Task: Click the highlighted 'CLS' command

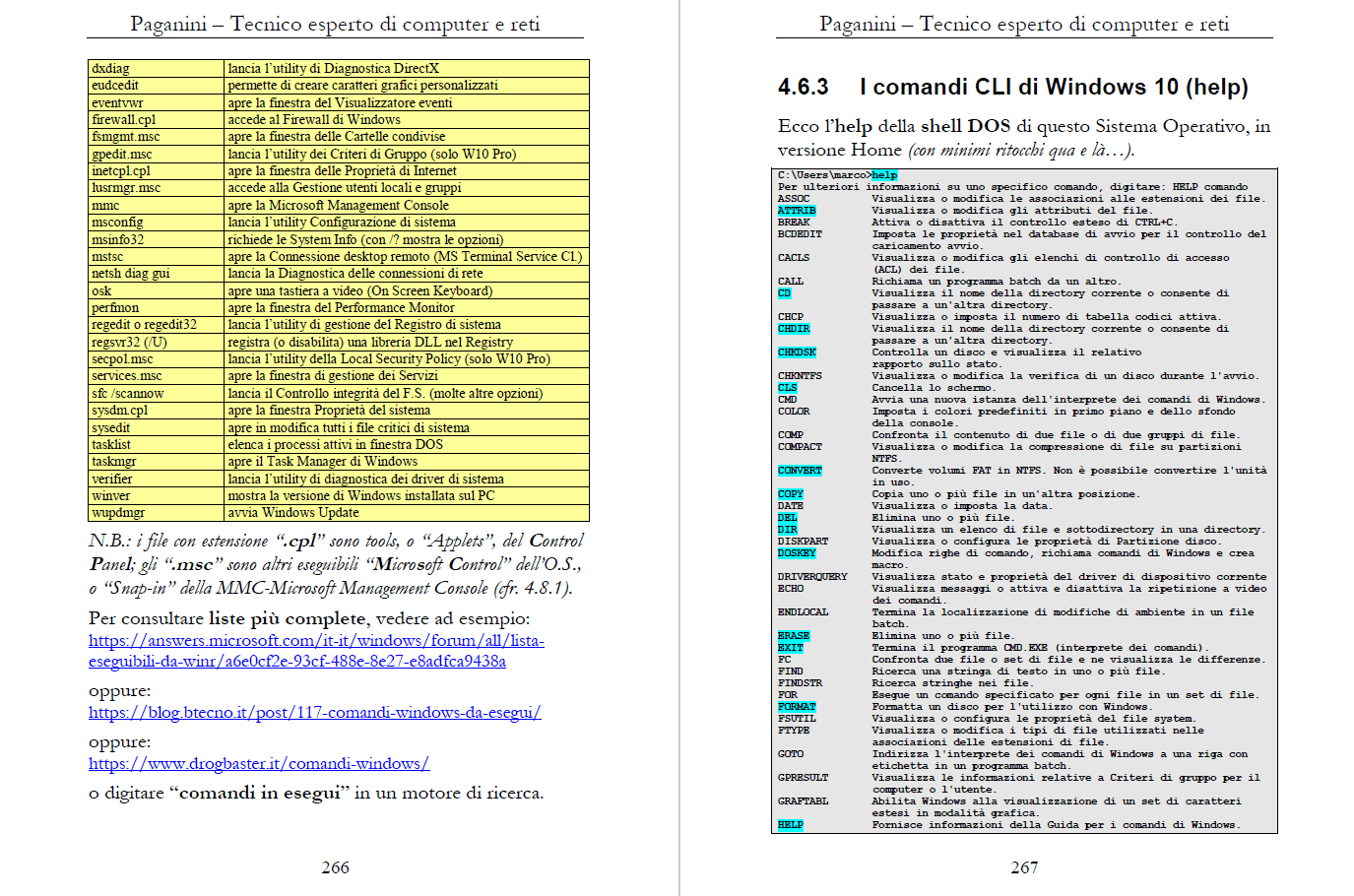Action: (787, 387)
